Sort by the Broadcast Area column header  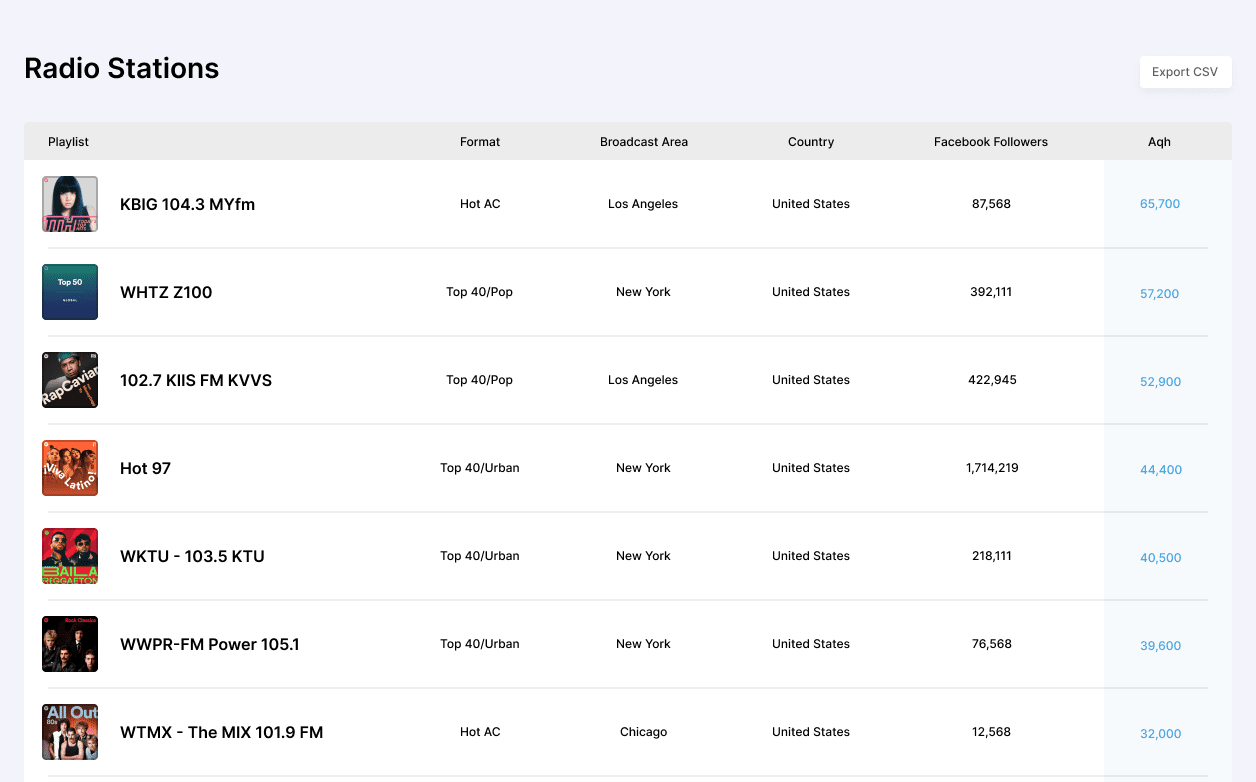643,141
